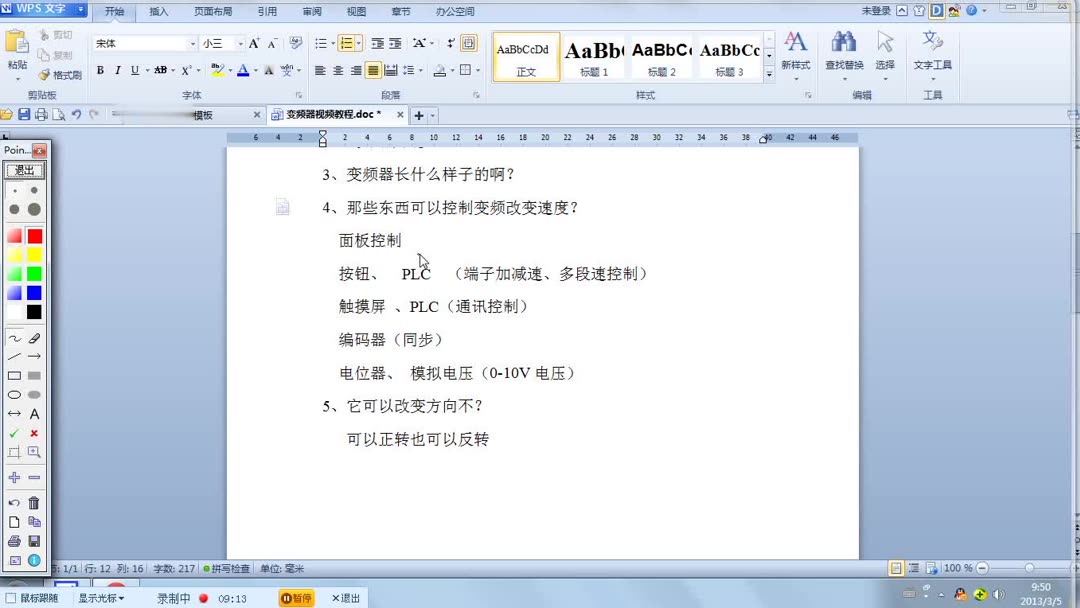1080x608 pixels.
Task: Toggle bold formatting
Action: point(100,71)
